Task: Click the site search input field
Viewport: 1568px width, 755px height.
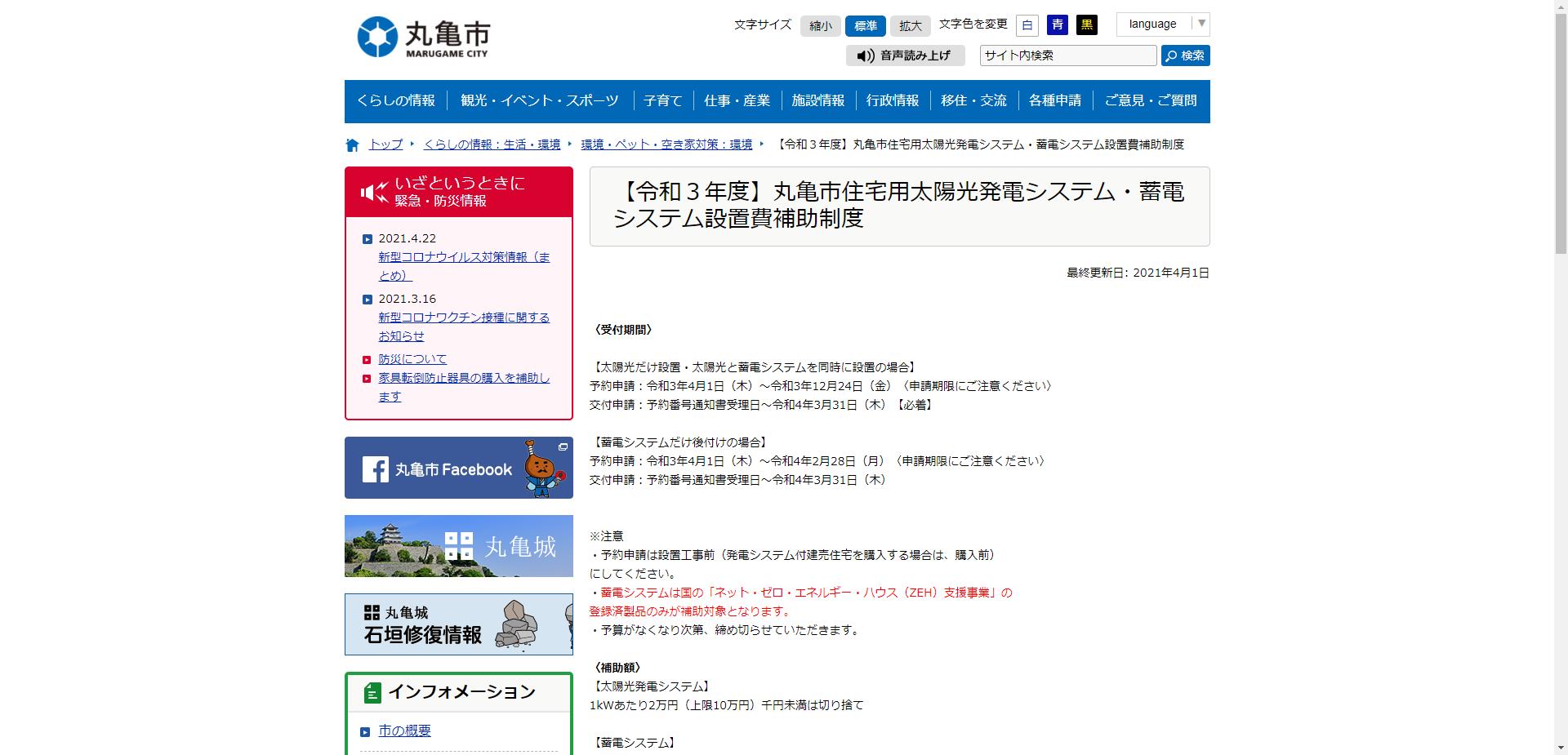Action: [x=1067, y=56]
